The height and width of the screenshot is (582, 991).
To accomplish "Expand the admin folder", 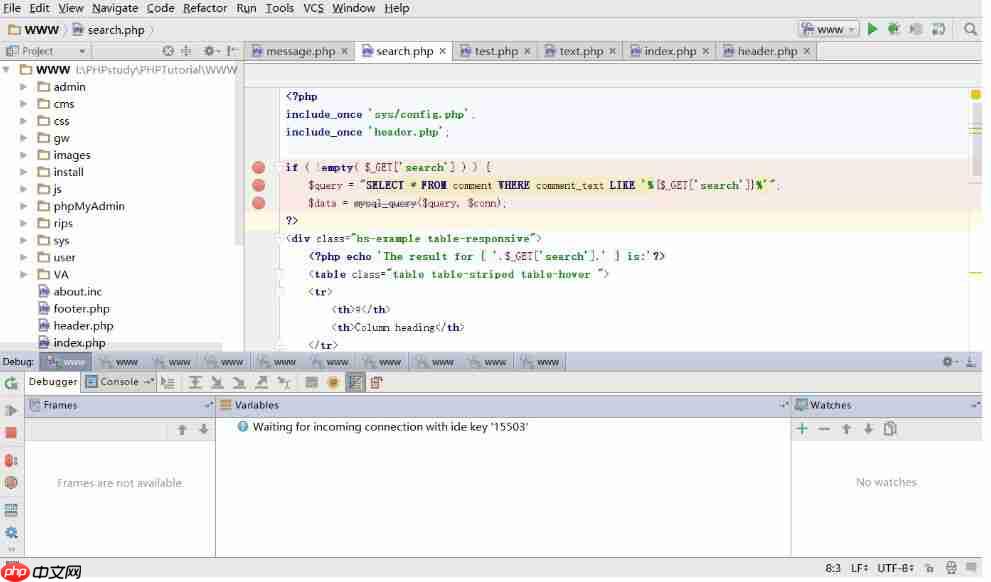I will click(x=23, y=87).
